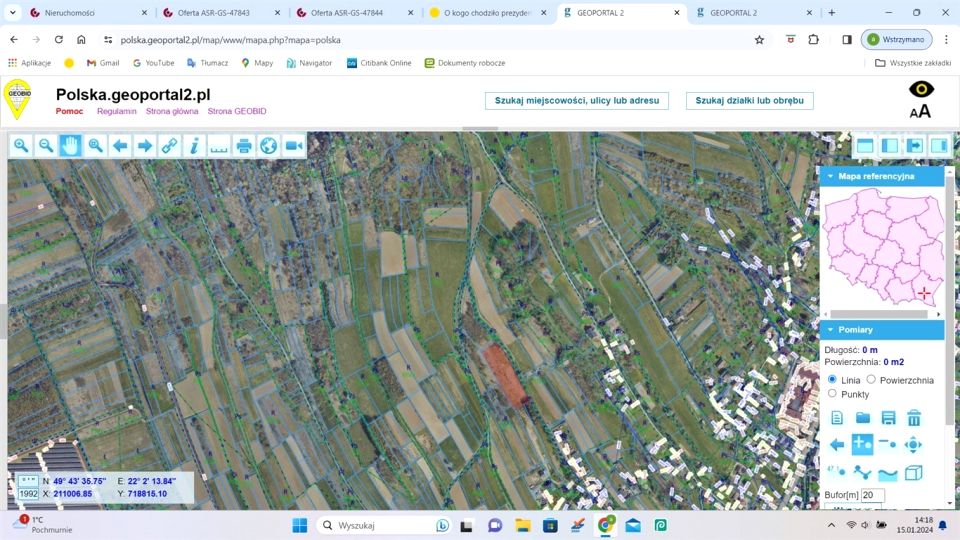
Task: Click Szukaj miejscowości, ulicy lub adresu button
Action: [x=576, y=101]
